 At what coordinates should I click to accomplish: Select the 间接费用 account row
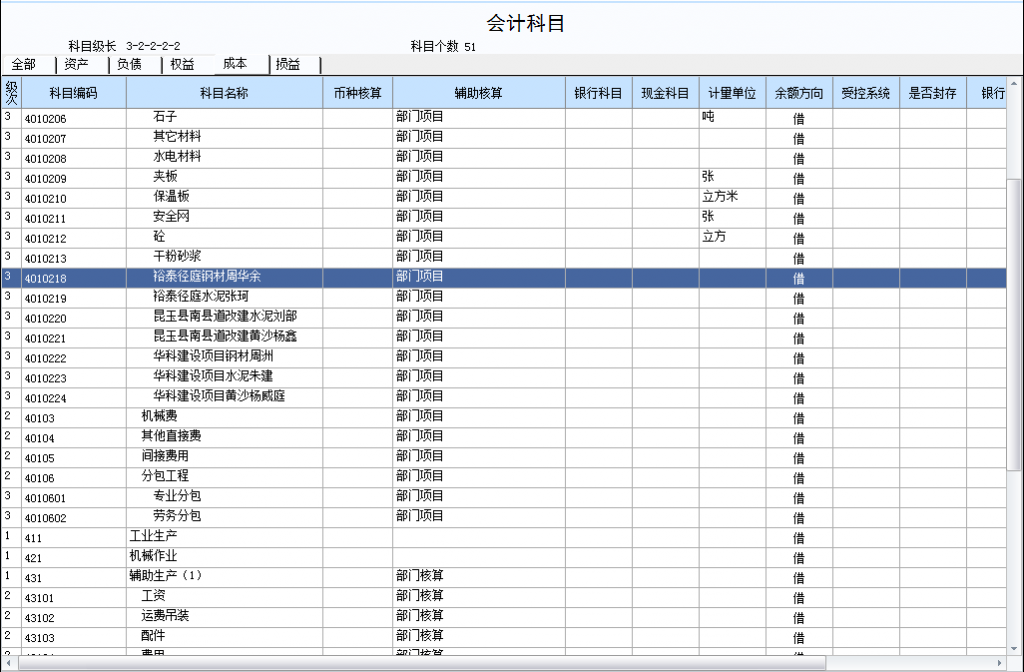click(504, 458)
